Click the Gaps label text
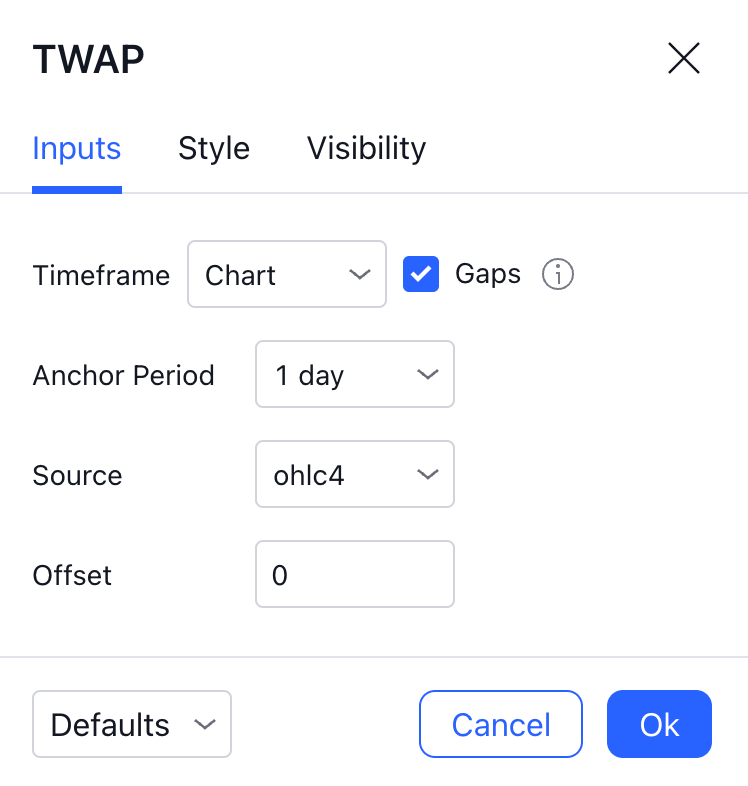This screenshot has height=786, width=748. pyautogui.click(x=488, y=274)
